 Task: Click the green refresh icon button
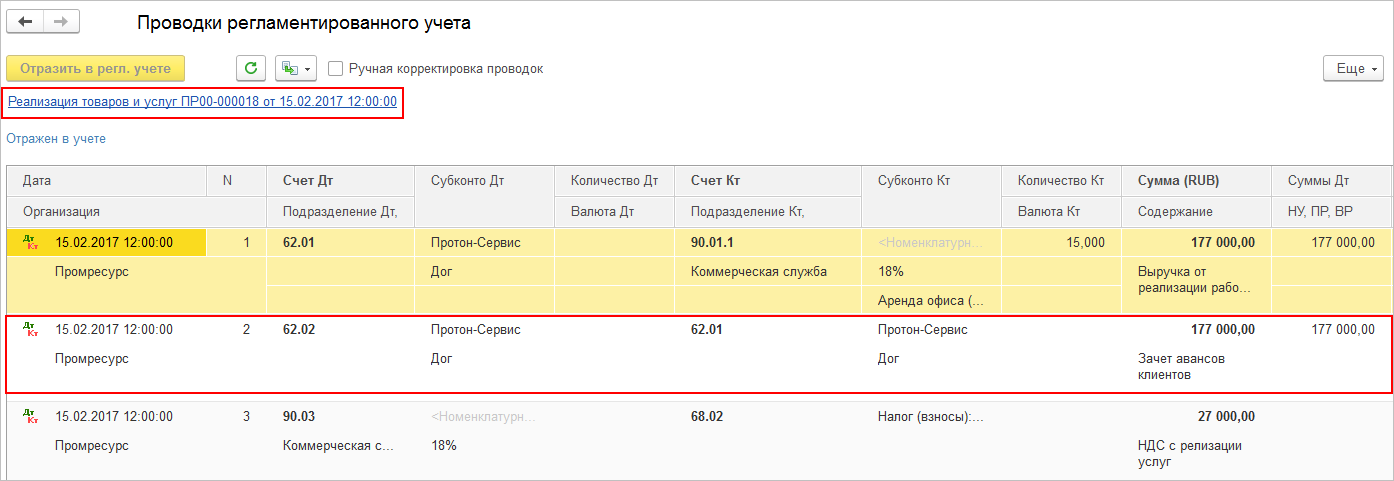pos(251,68)
